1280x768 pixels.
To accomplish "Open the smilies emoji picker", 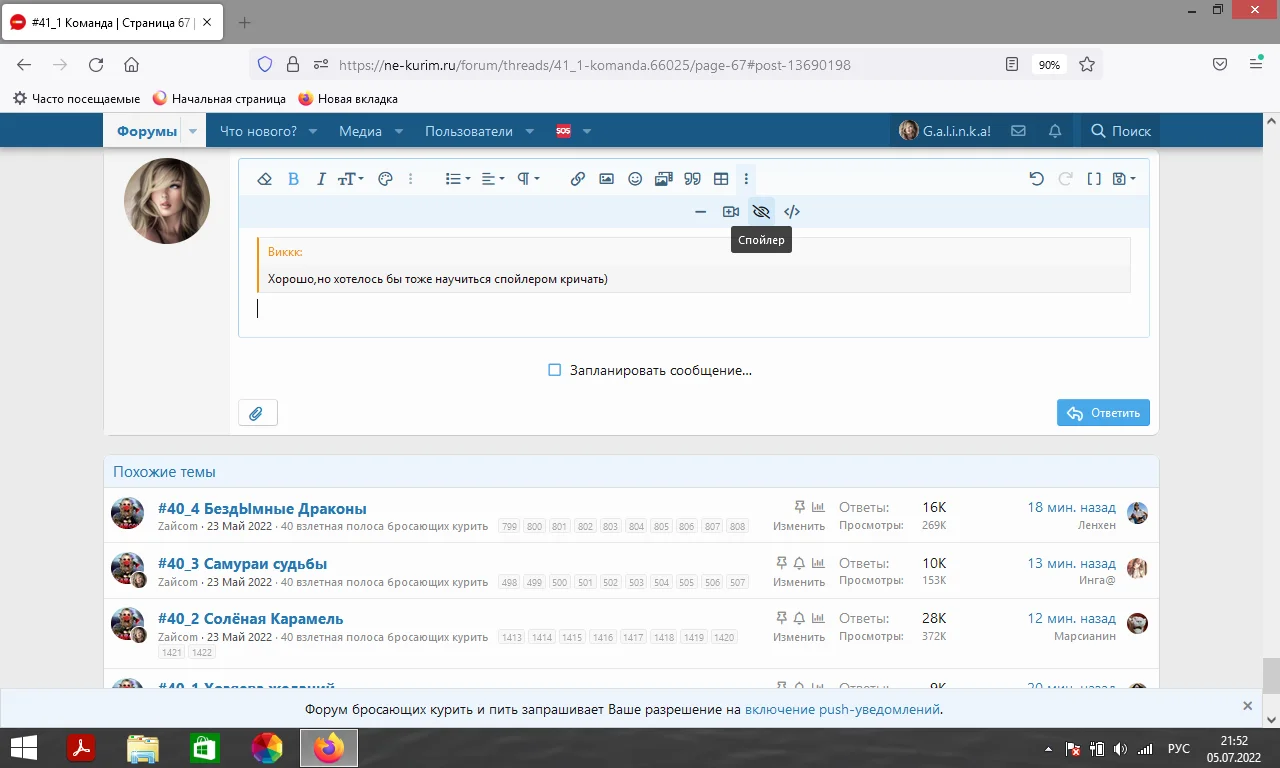I will coord(635,179).
